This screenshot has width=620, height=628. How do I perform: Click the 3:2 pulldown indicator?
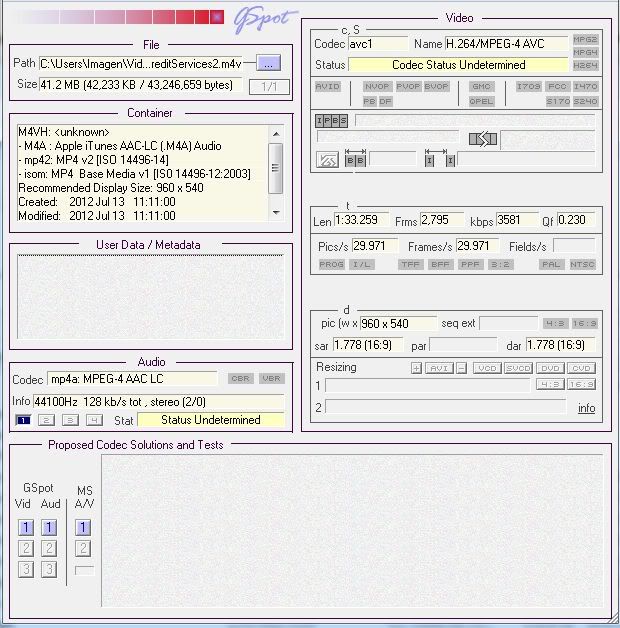click(501, 264)
